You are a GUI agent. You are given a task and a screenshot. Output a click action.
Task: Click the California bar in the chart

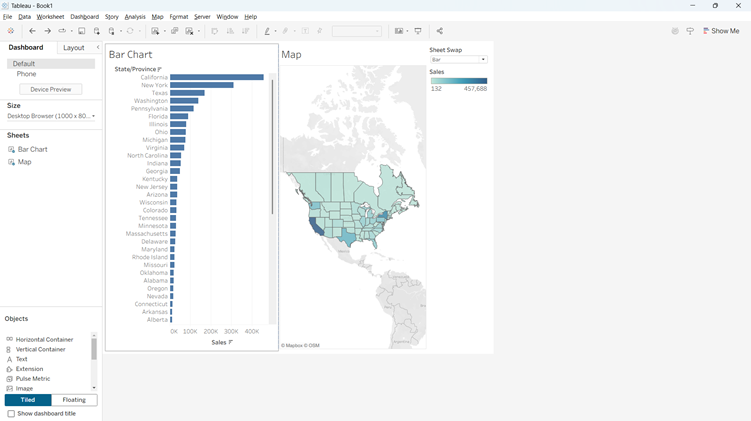[216, 77]
